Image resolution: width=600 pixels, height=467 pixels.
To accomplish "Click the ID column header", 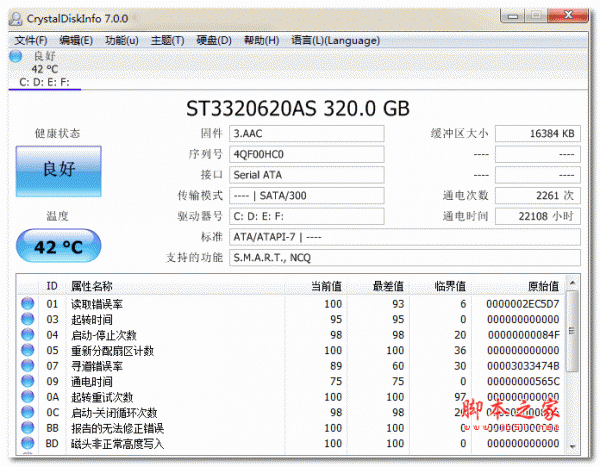I will [52, 286].
